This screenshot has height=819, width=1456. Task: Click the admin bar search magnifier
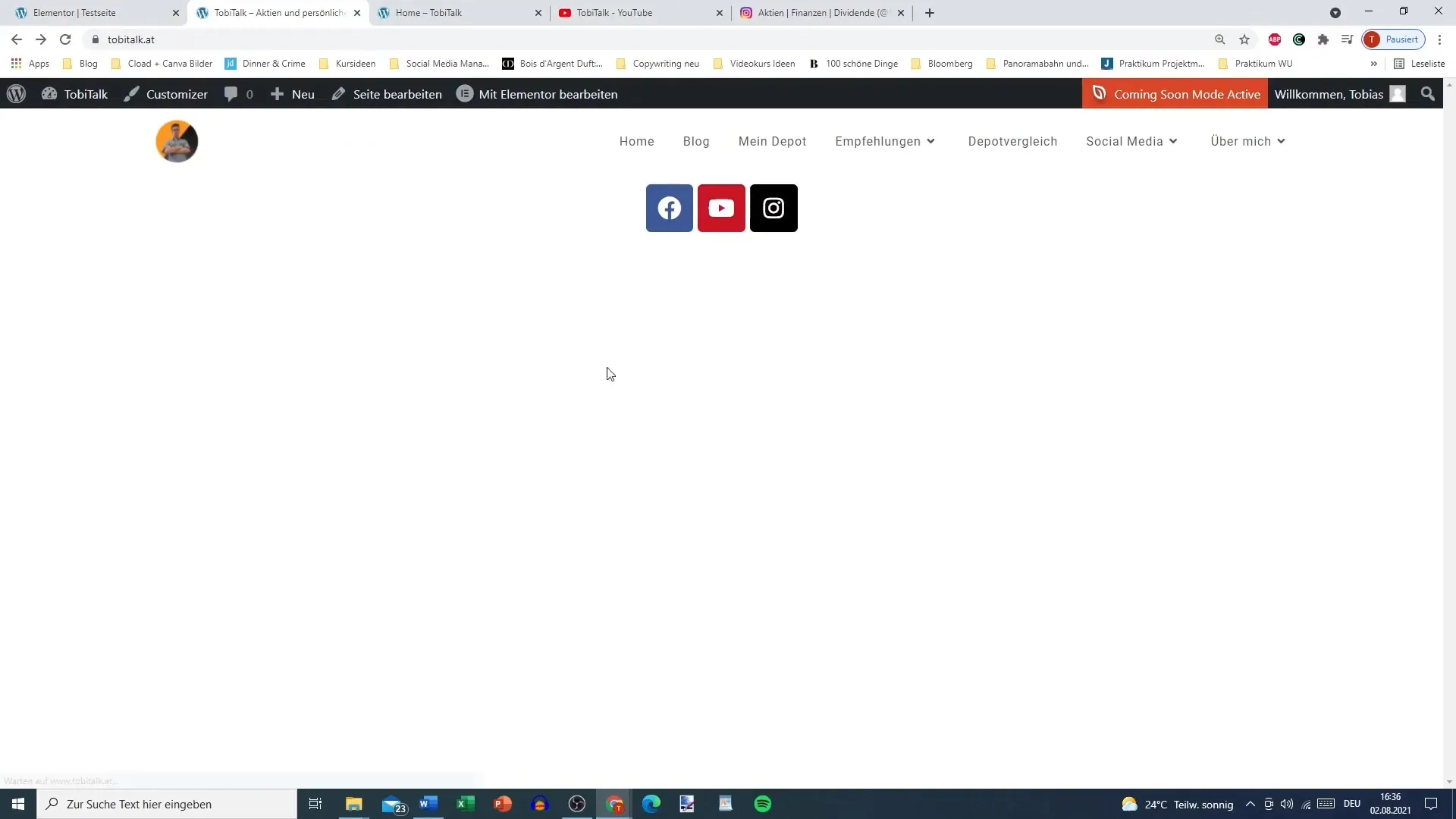[1428, 94]
